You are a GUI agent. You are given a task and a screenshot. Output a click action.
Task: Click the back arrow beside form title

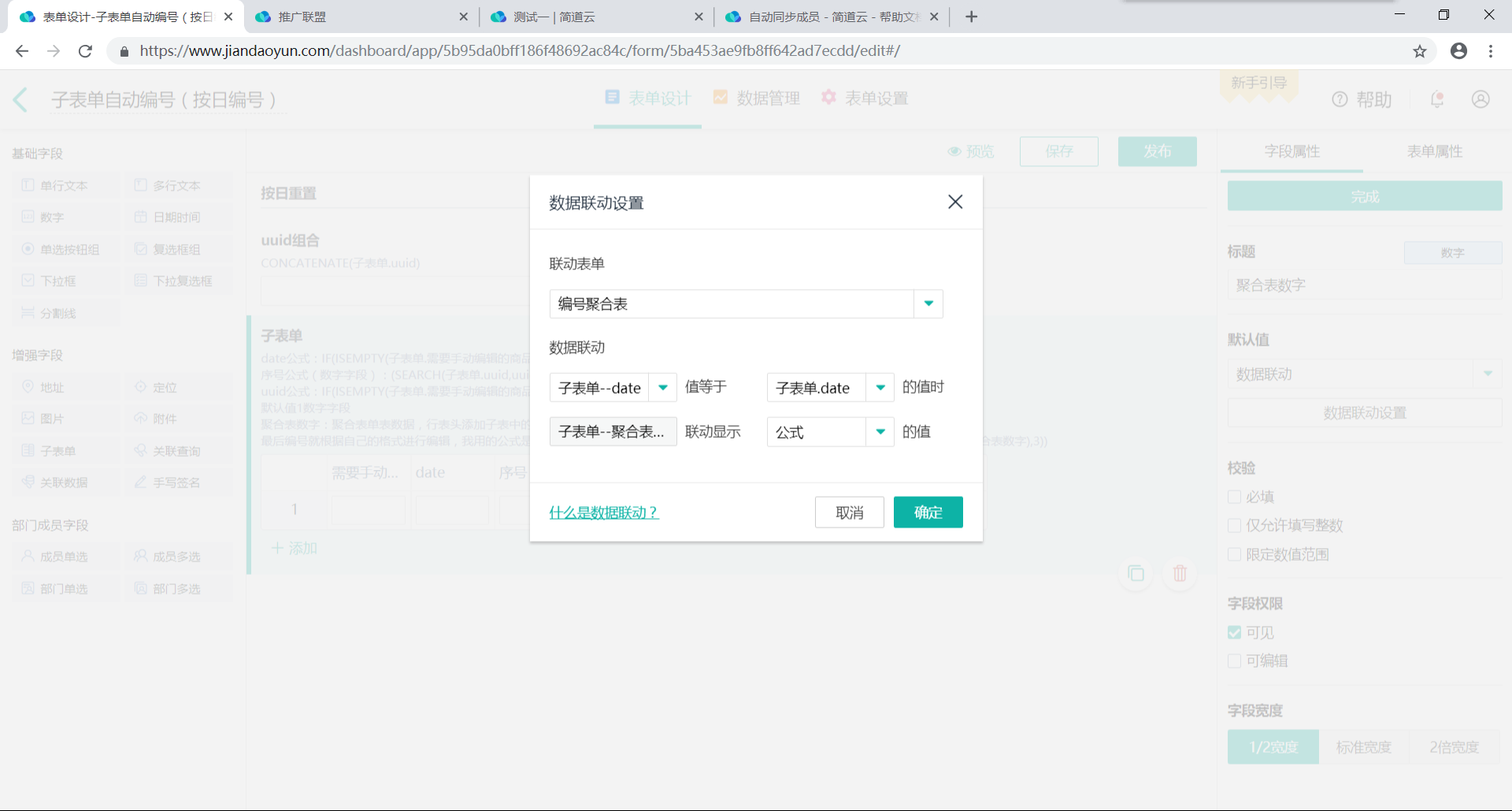point(21,100)
